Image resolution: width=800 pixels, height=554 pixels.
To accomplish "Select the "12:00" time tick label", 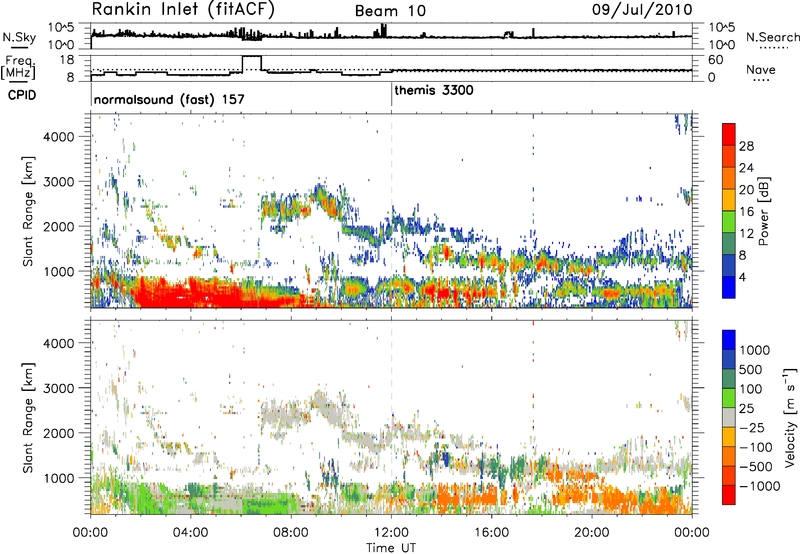I will click(391, 533).
